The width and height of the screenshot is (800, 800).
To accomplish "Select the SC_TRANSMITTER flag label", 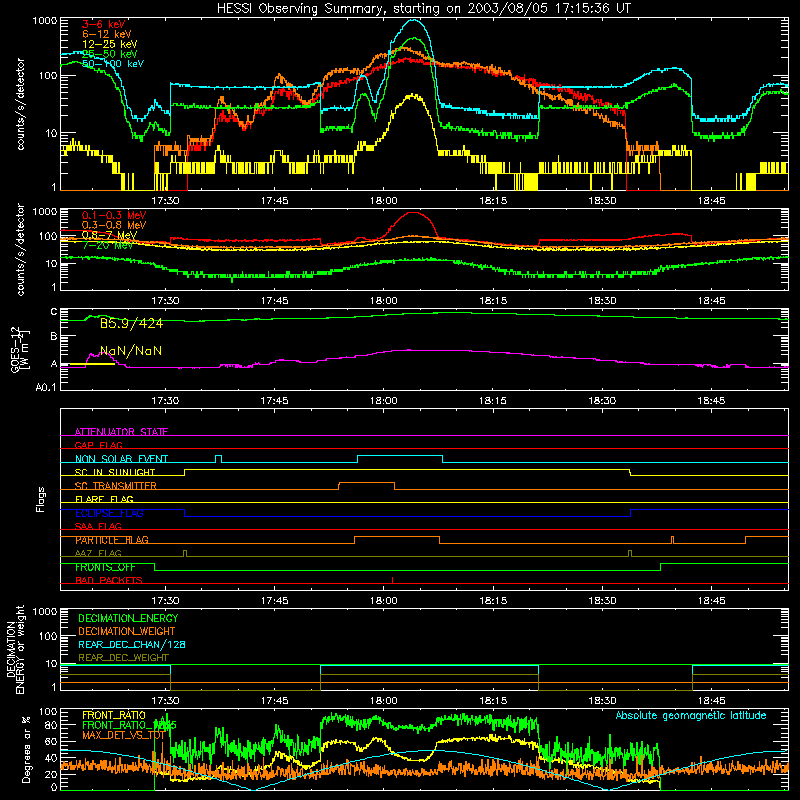I will (x=116, y=486).
